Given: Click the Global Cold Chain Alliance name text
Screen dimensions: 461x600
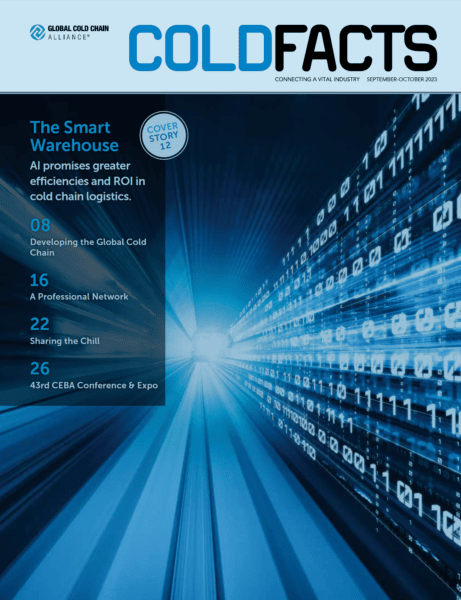Looking at the screenshot, I should click(78, 33).
